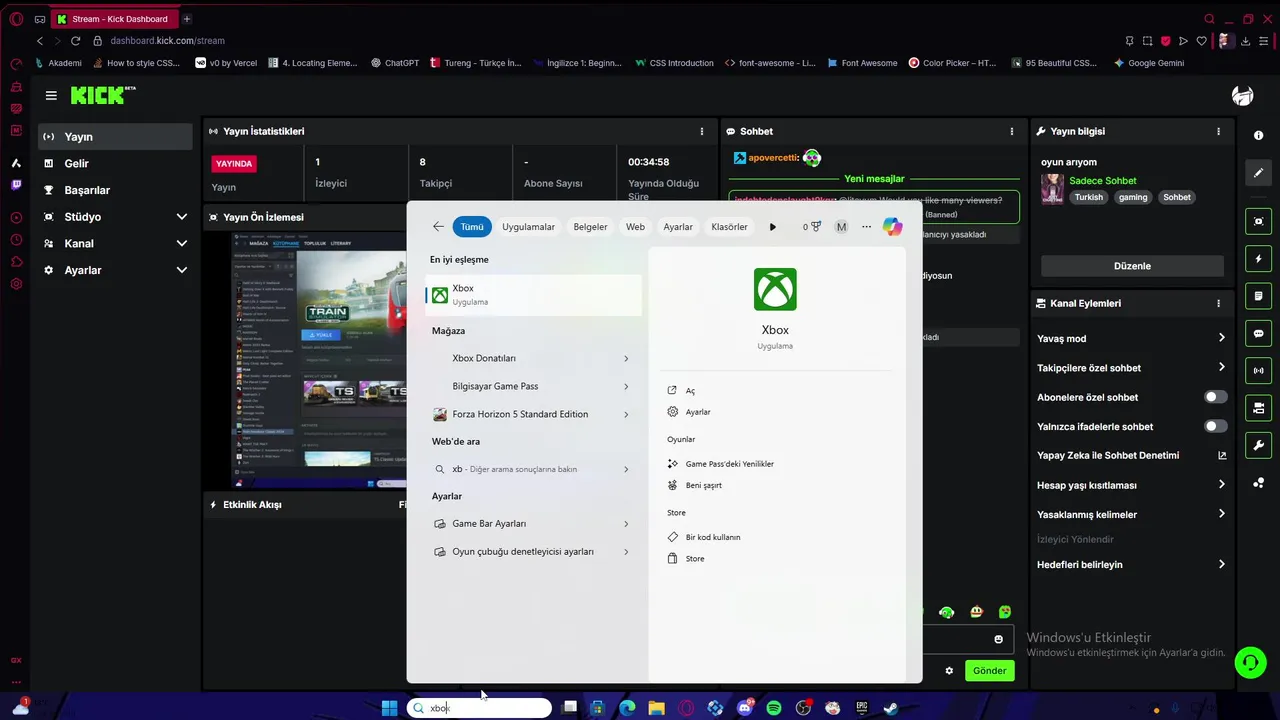Click the wrench icon in right rail
The width and height of the screenshot is (1280, 720).
click(x=1259, y=445)
